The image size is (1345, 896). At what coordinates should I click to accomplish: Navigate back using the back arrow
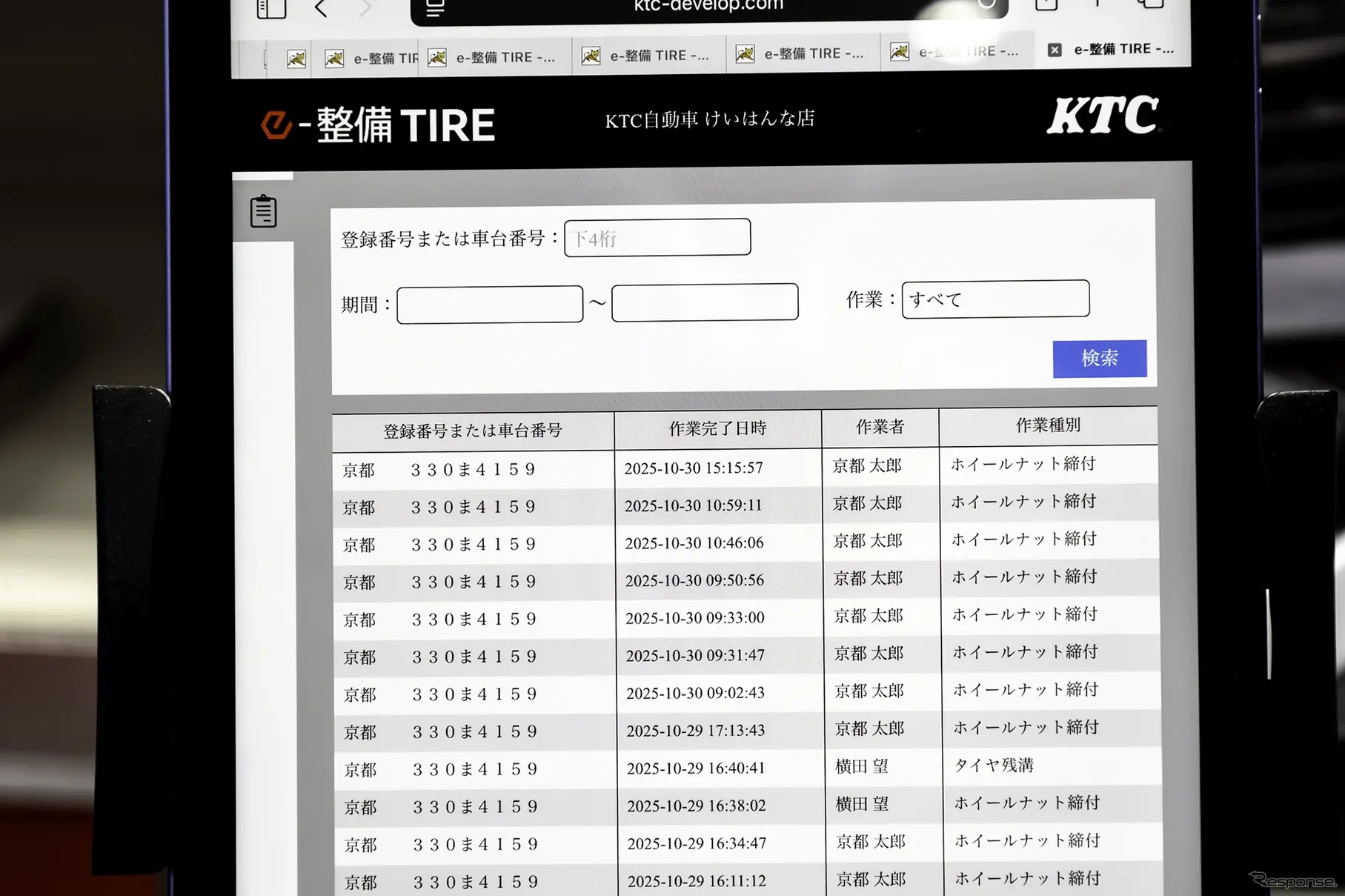click(x=320, y=7)
